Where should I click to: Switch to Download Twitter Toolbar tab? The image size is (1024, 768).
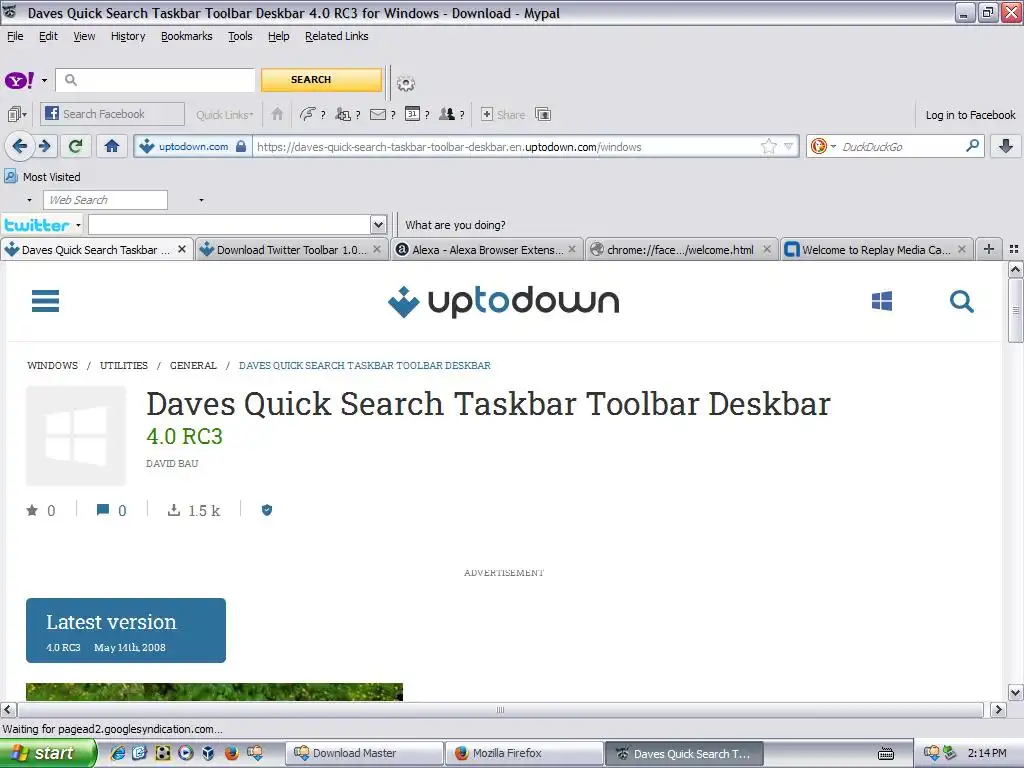pos(291,250)
